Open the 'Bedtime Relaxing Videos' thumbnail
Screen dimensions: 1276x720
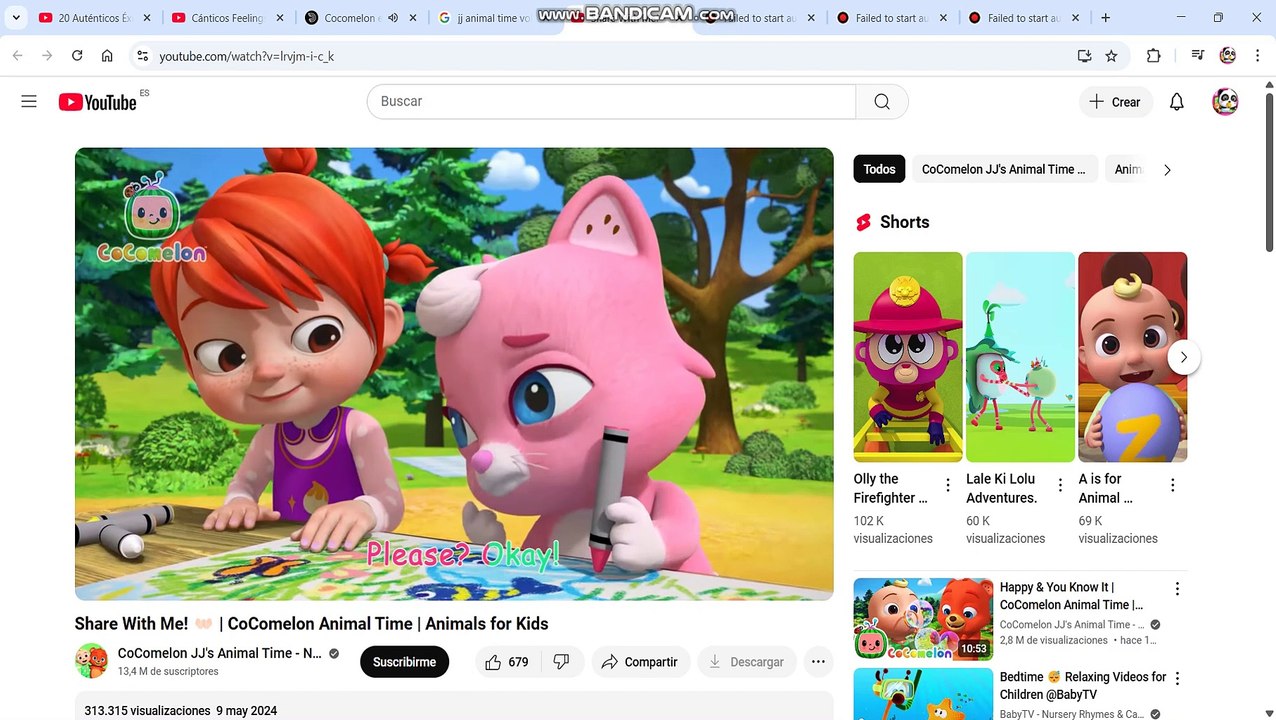[x=923, y=694]
